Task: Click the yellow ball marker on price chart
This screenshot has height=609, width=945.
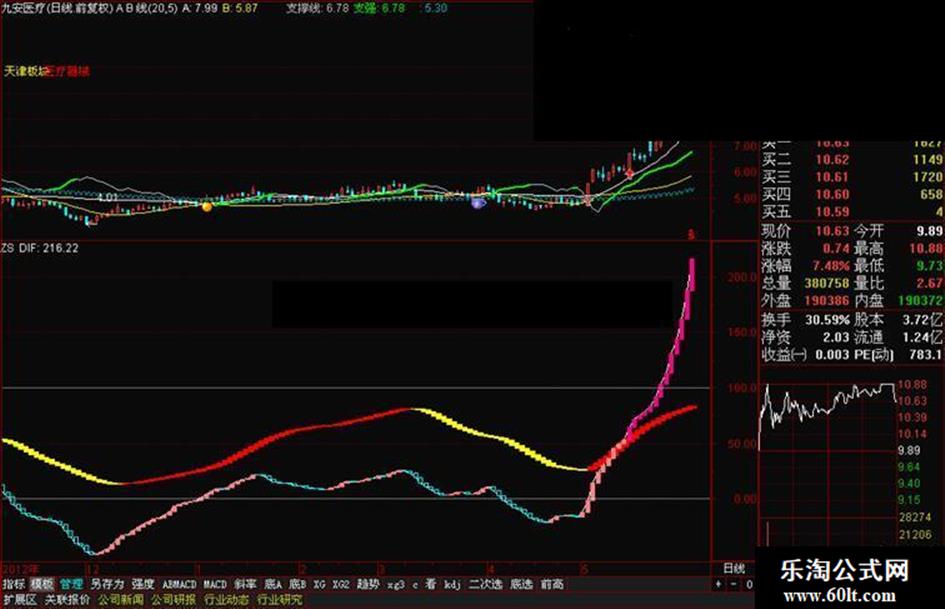Action: 207,207
